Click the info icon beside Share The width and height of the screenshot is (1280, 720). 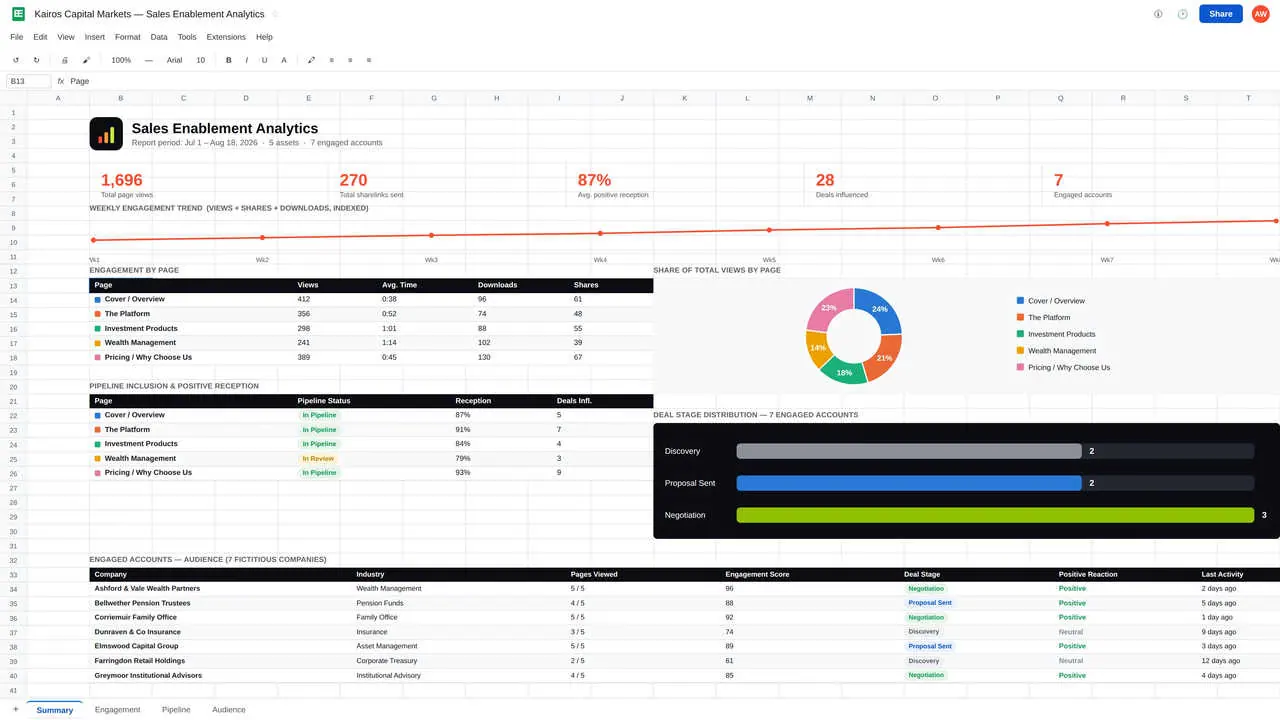[1158, 14]
